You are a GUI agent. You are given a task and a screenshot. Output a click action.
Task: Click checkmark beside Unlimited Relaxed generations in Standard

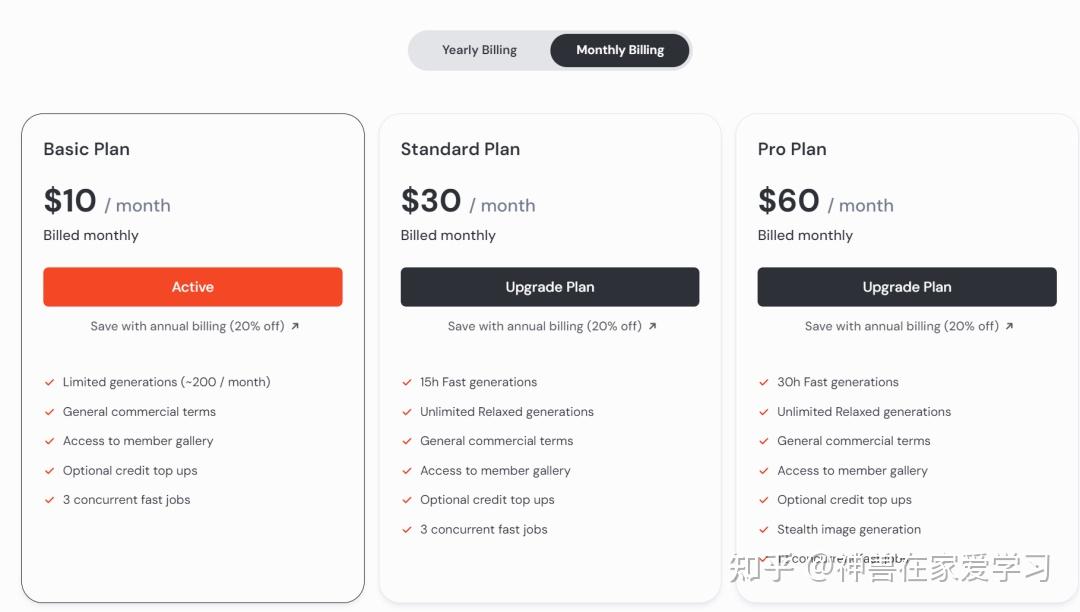coord(407,412)
